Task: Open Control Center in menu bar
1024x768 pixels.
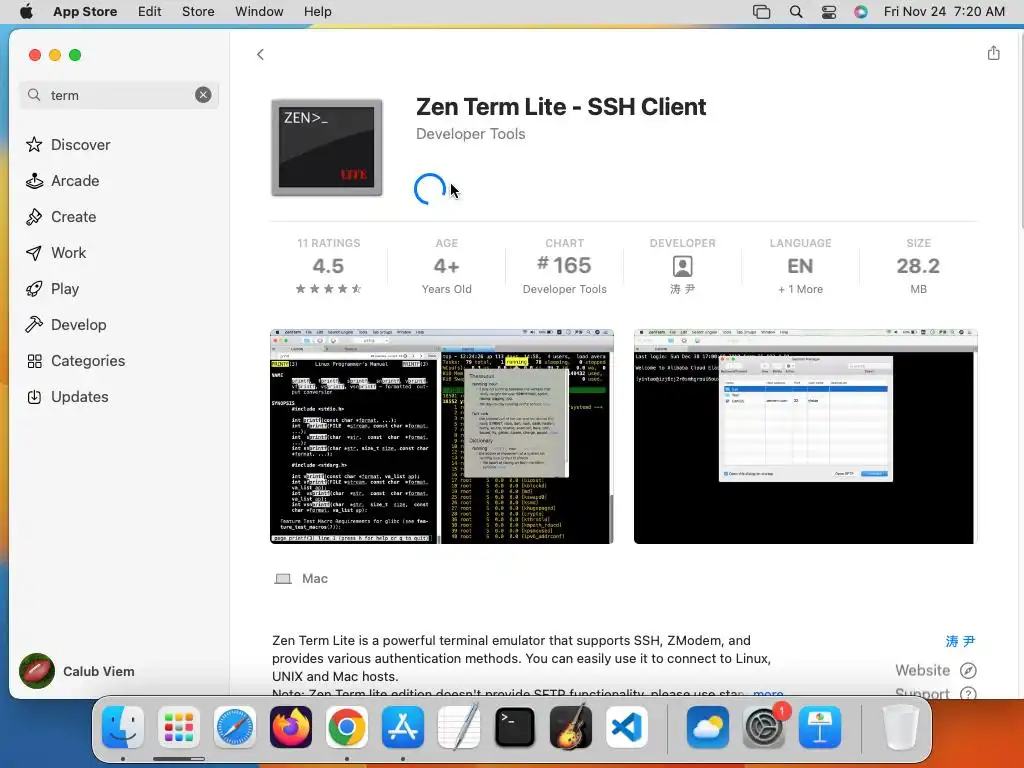Action: 829,11
